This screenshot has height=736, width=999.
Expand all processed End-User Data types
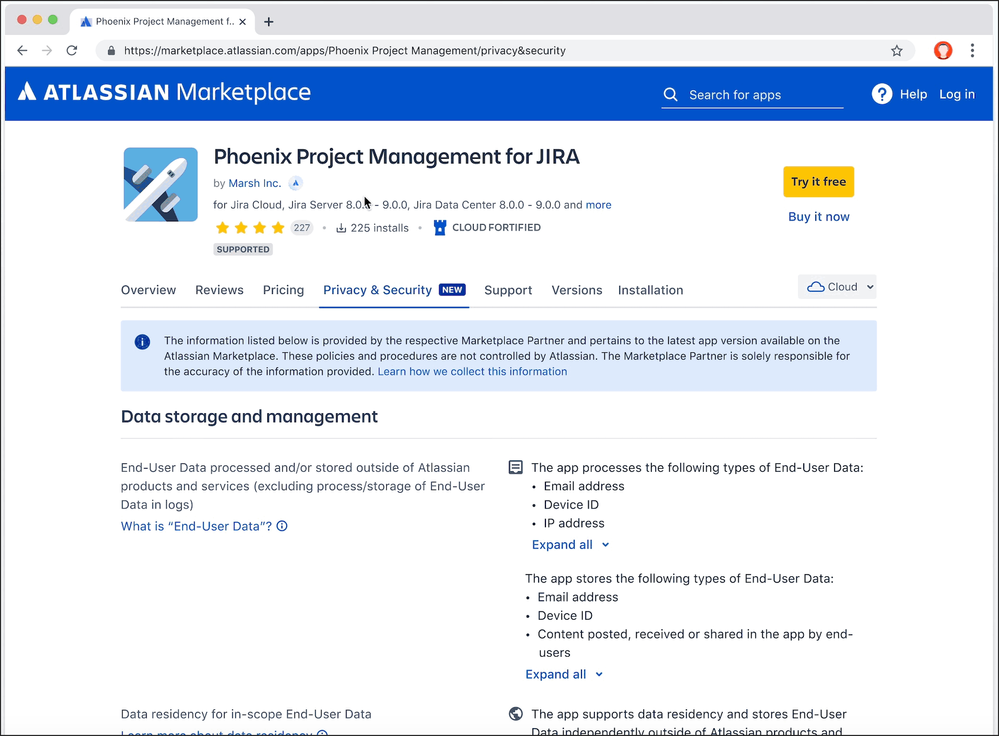pyautogui.click(x=571, y=545)
